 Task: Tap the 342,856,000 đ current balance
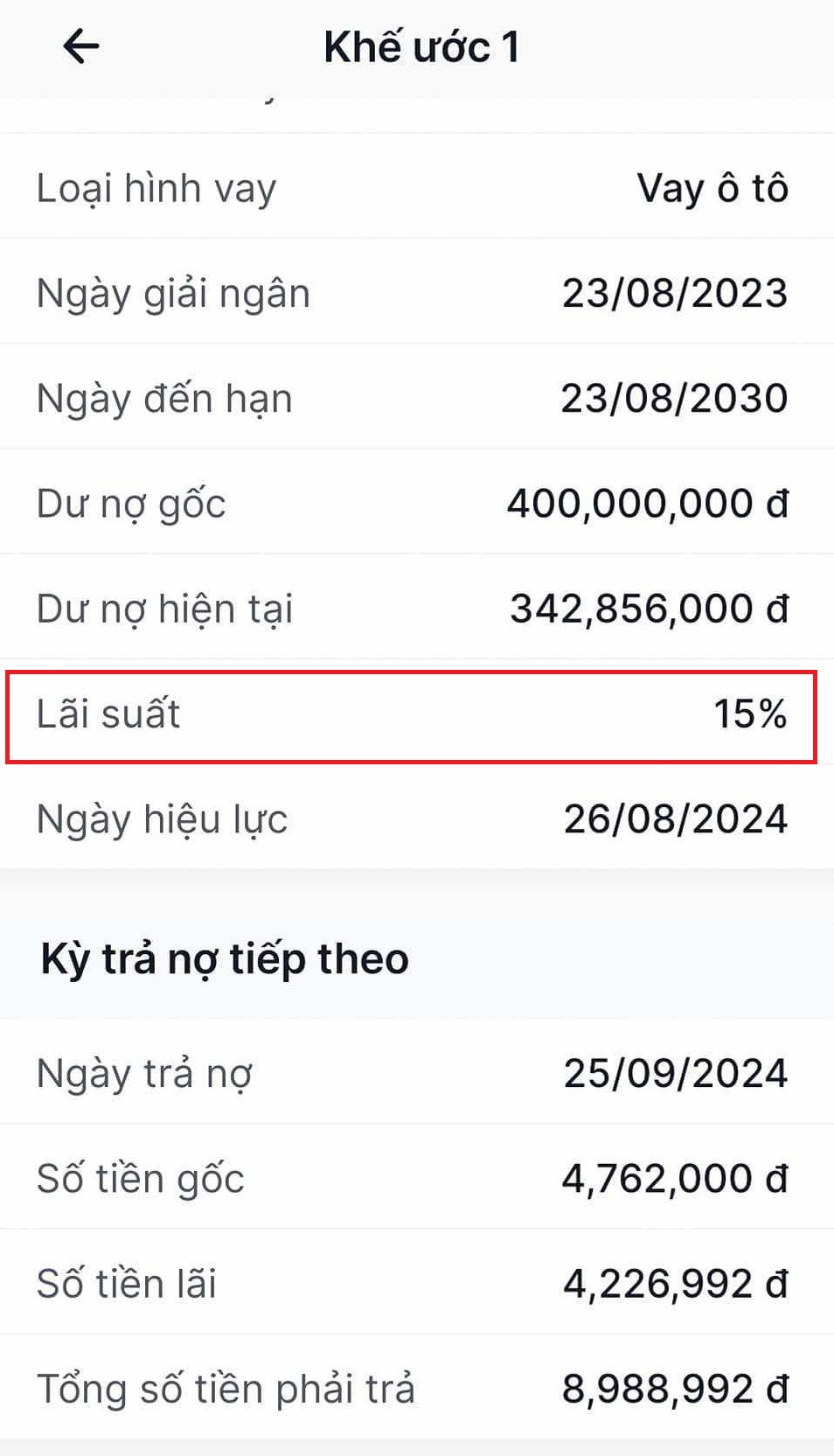pyautogui.click(x=650, y=608)
